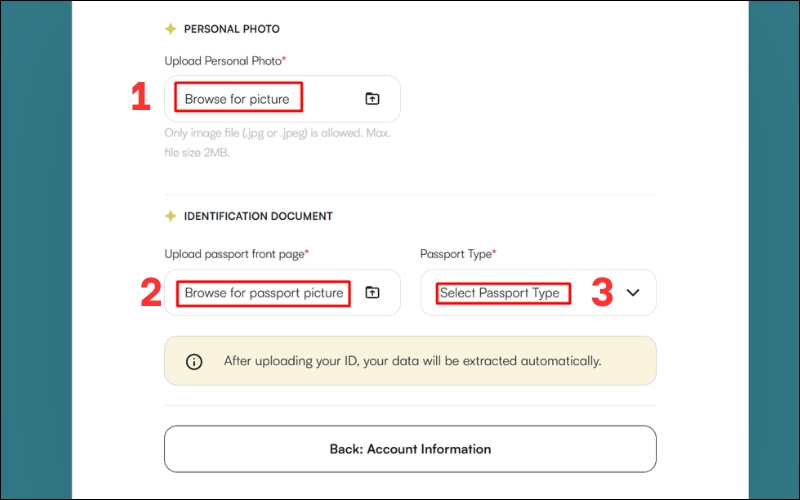The height and width of the screenshot is (500, 800).
Task: Click the red number 2 annotation
Action: pos(150,292)
